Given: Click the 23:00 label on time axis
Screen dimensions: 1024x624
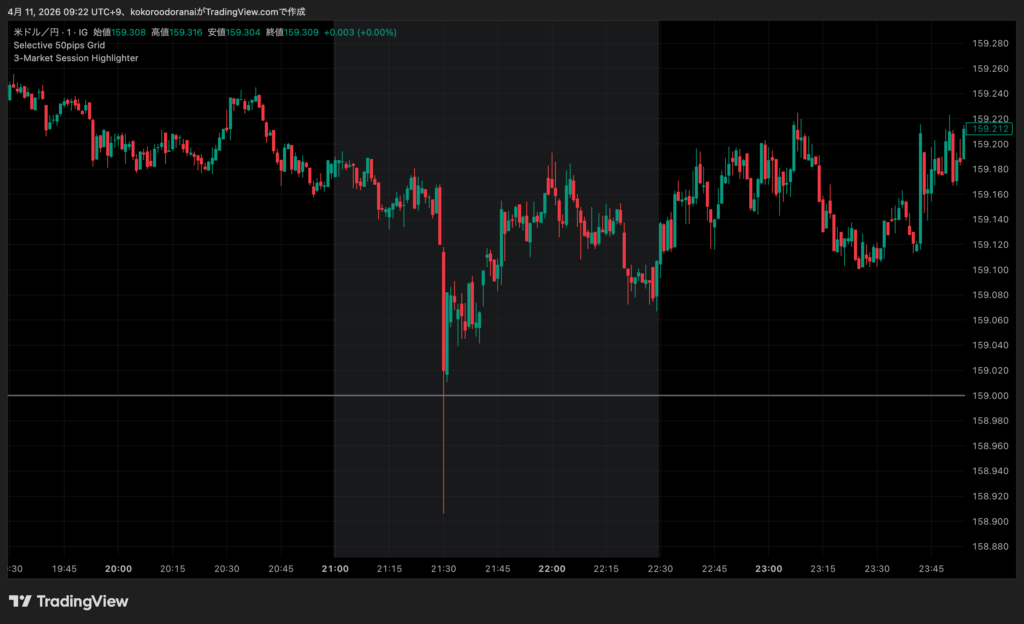Looking at the screenshot, I should pos(769,569).
